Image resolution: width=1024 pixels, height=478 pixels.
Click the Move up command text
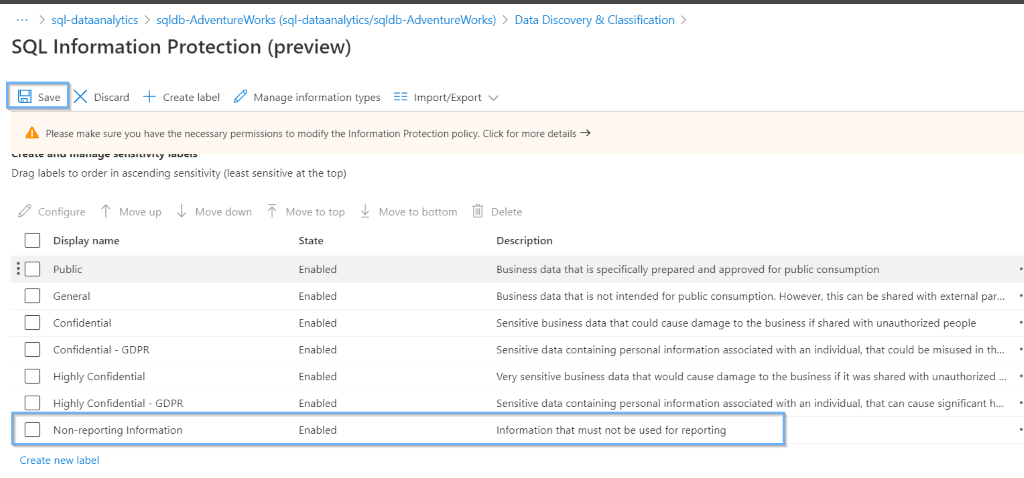click(x=140, y=212)
